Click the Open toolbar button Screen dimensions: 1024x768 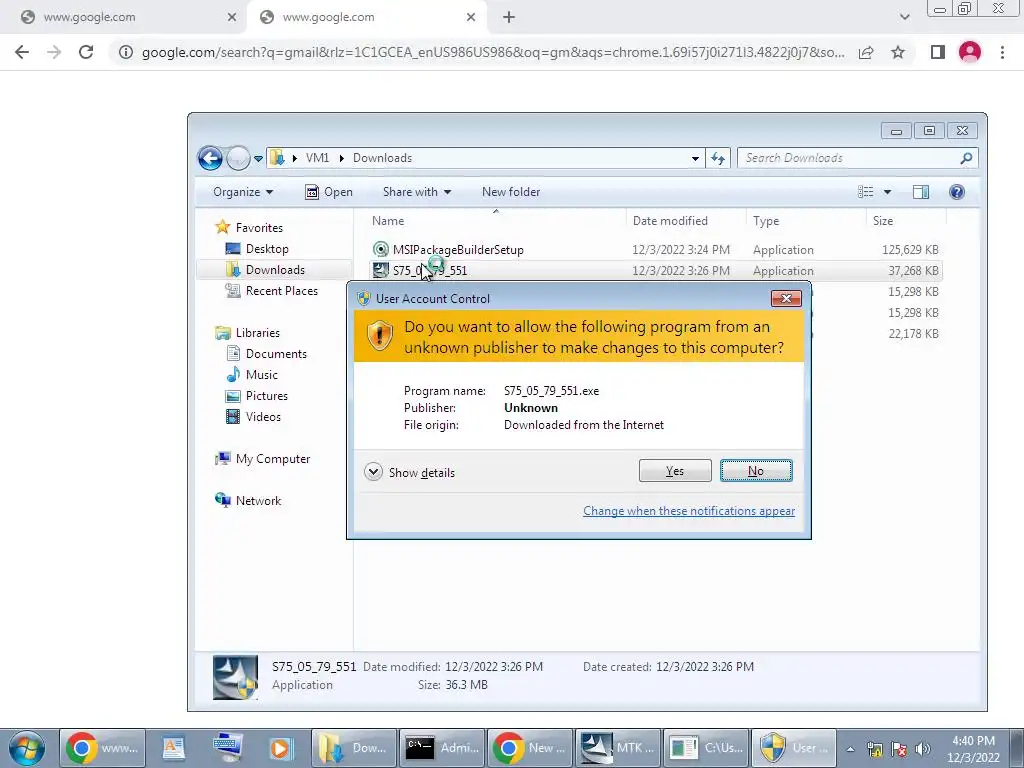[329, 192]
